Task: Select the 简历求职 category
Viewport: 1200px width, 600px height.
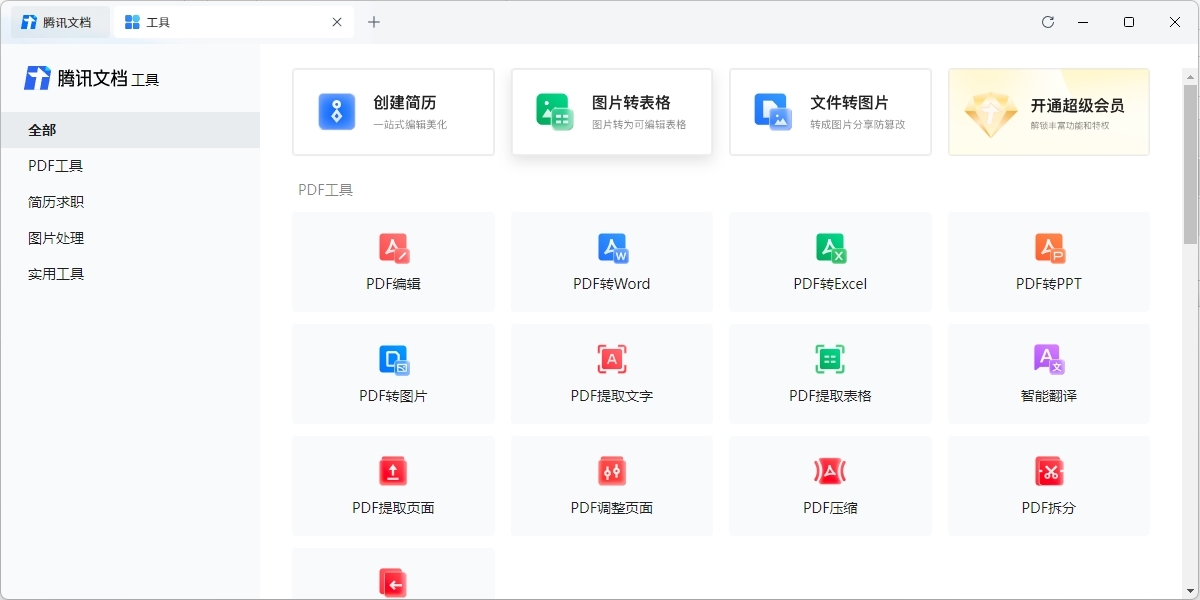Action: (55, 202)
